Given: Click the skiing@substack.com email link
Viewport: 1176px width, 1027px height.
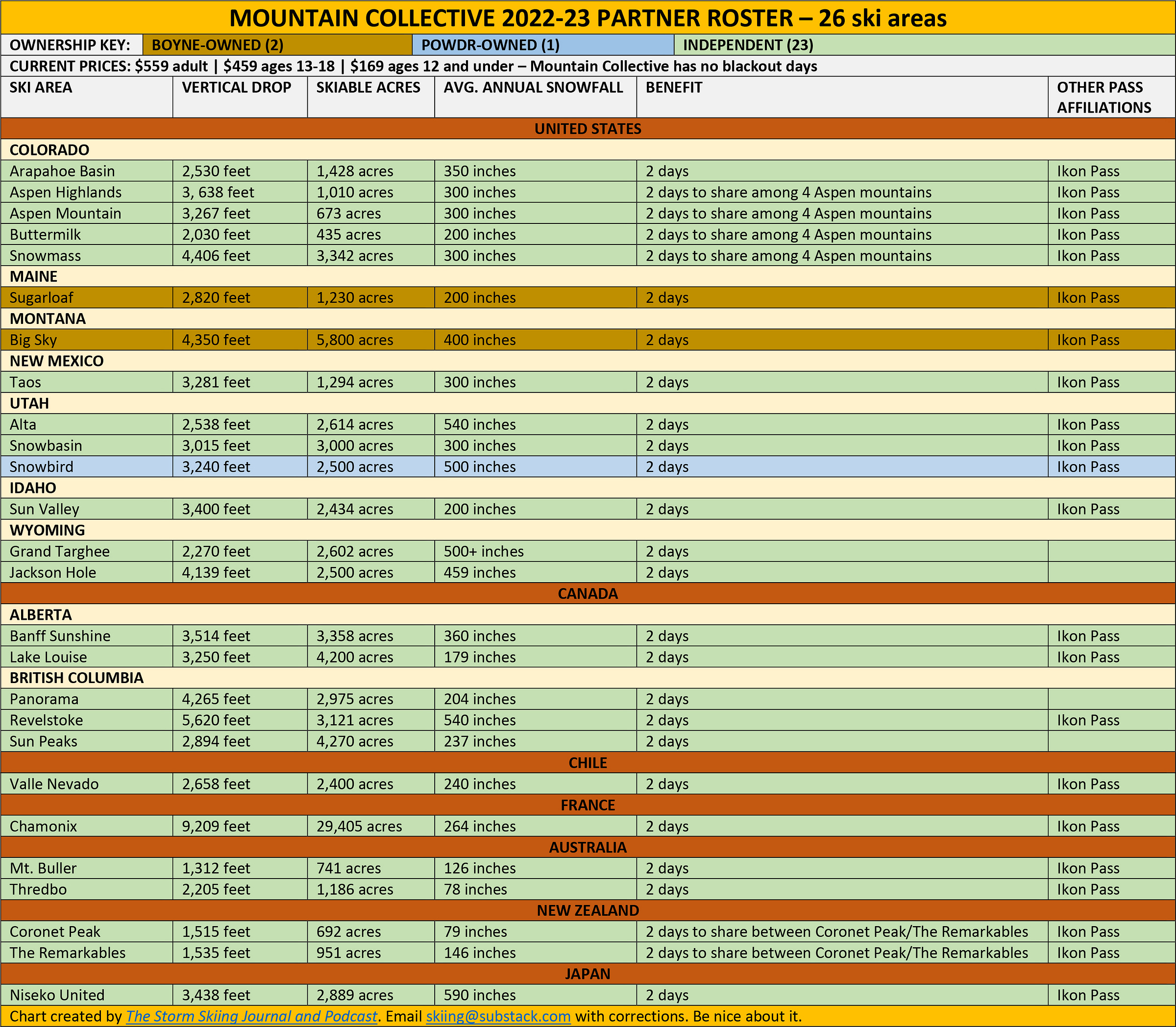Looking at the screenshot, I should [x=498, y=1016].
